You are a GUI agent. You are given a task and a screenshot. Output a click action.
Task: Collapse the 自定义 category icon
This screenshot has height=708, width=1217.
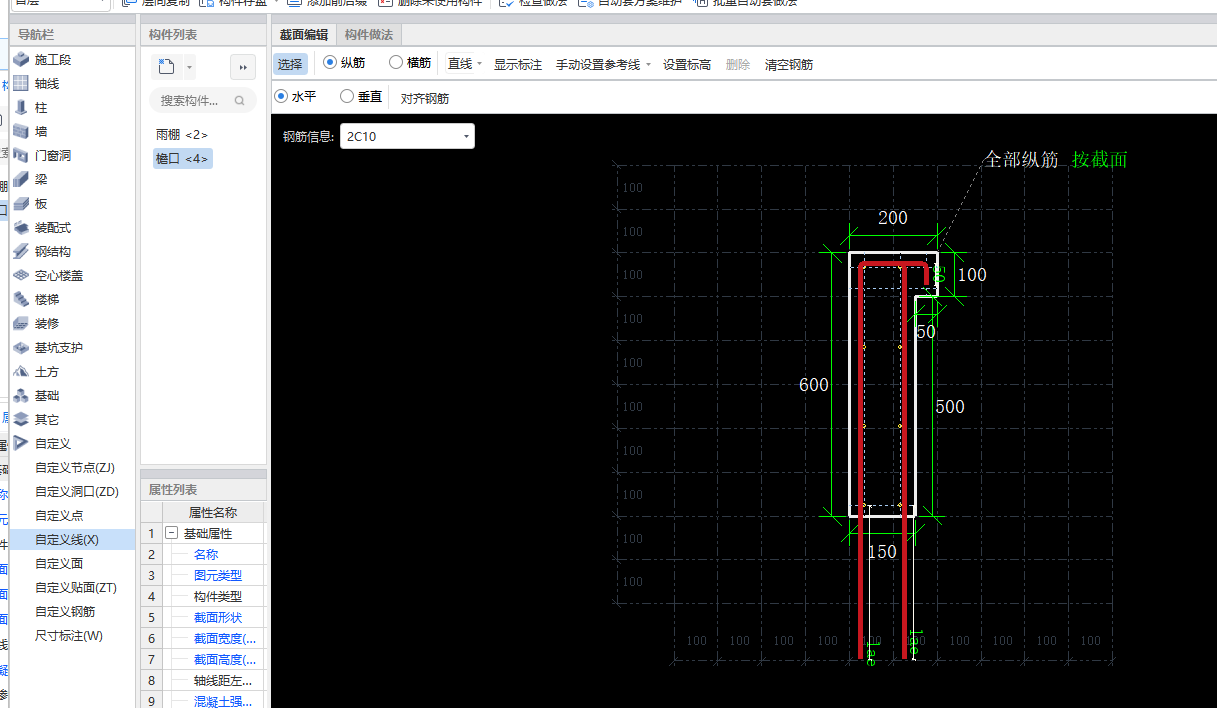point(21,444)
